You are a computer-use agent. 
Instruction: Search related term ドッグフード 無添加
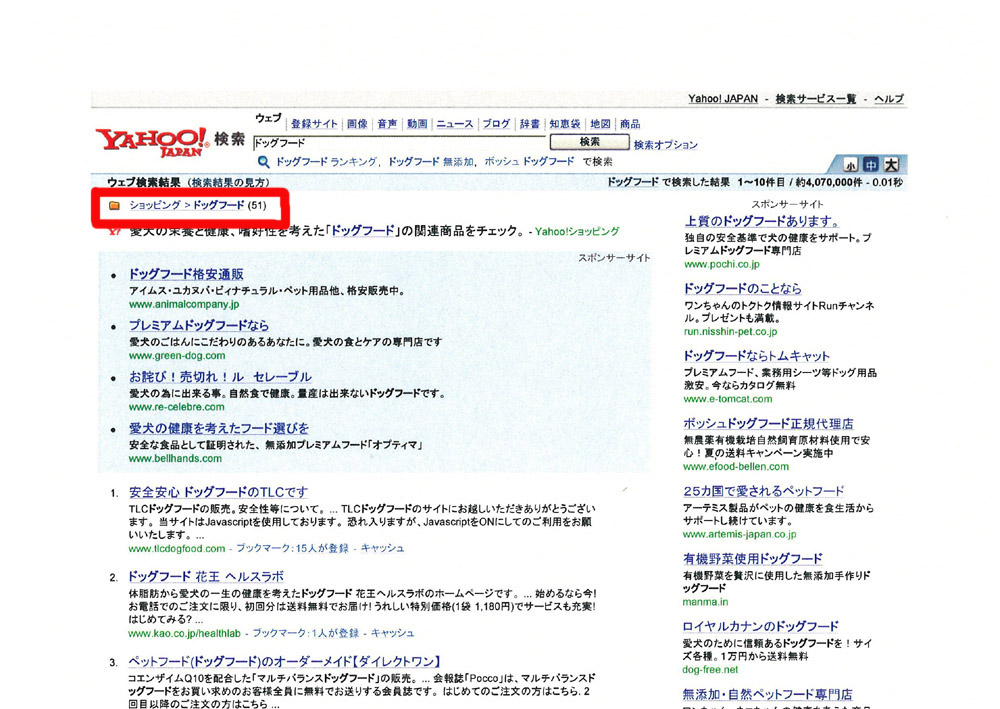point(430,162)
